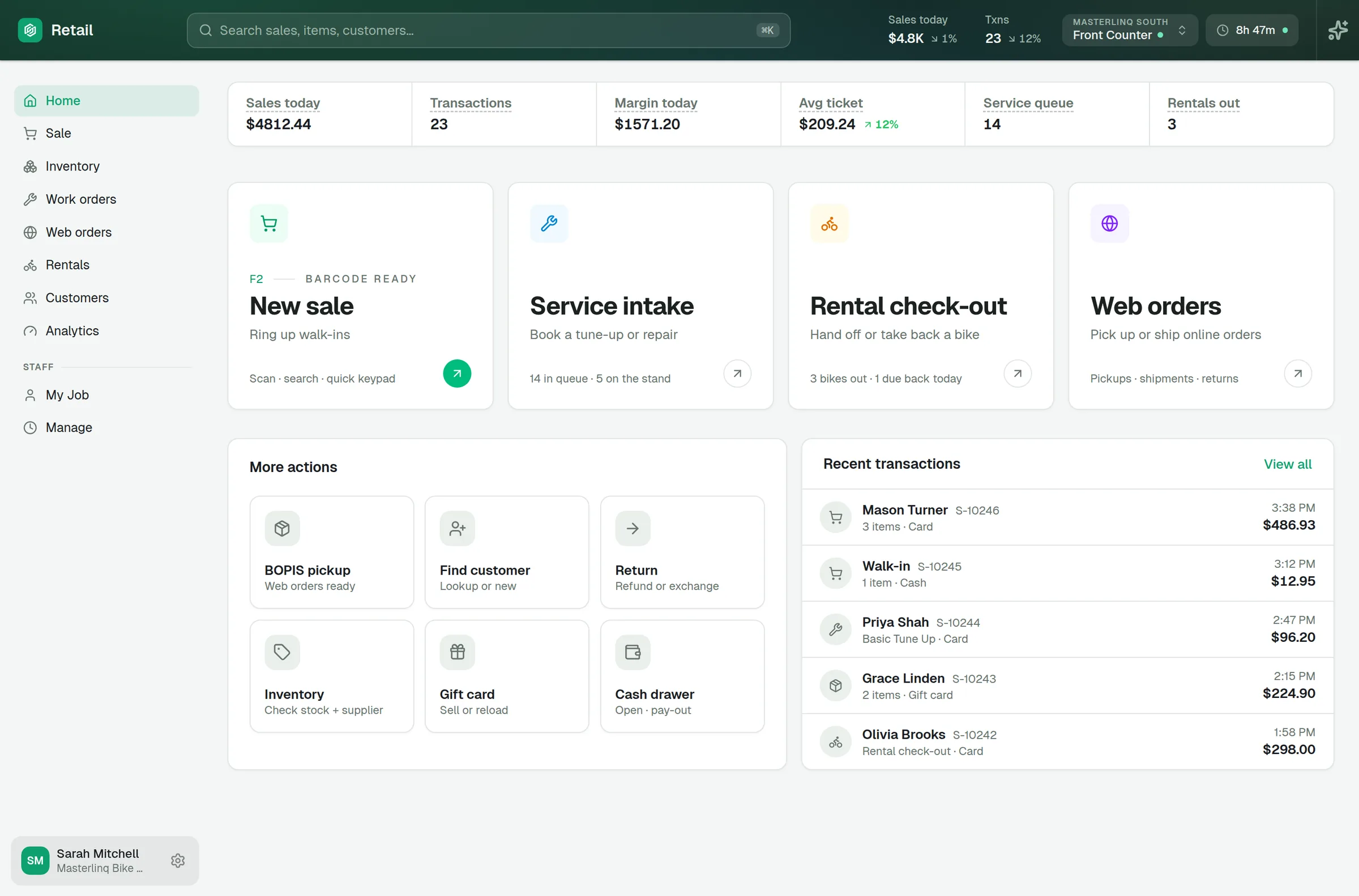Open My Job under Staff
The image size is (1359, 896).
[106, 395]
